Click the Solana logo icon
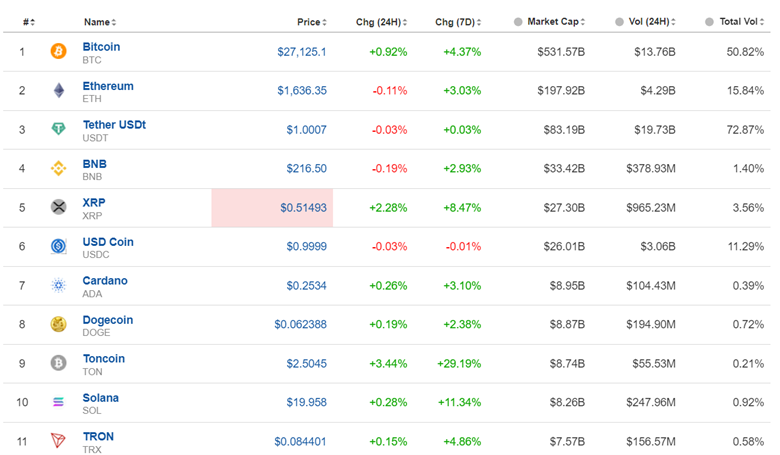The image size is (780, 455). 59,402
